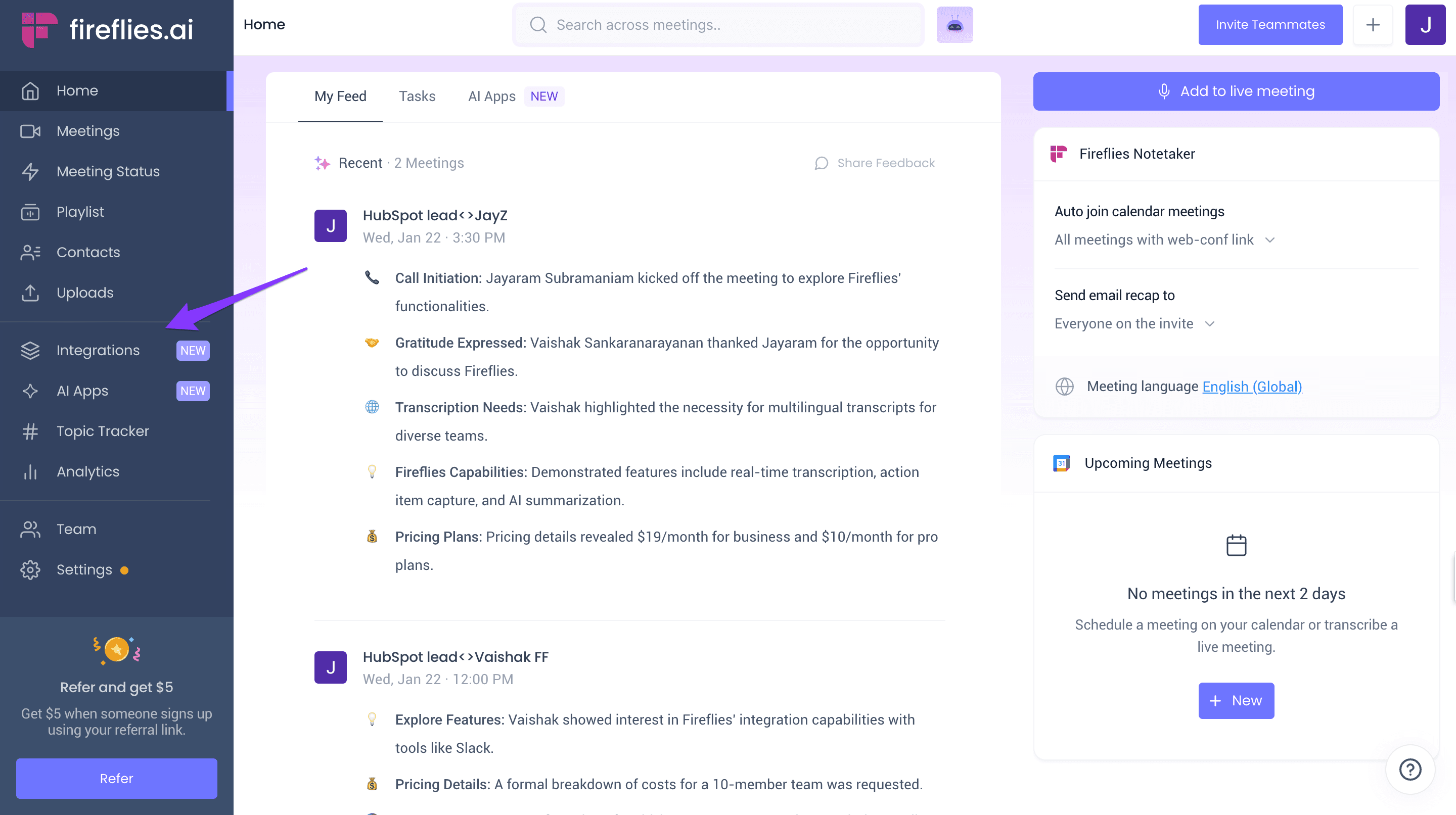This screenshot has width=1456, height=815.
Task: Switch to the My Feed tab
Action: pos(340,96)
